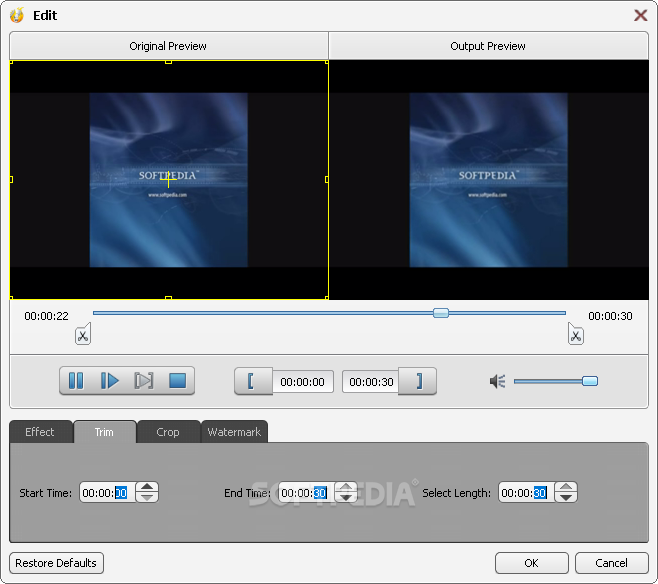
Task: Pause playback with the pause button
Action: click(76, 381)
